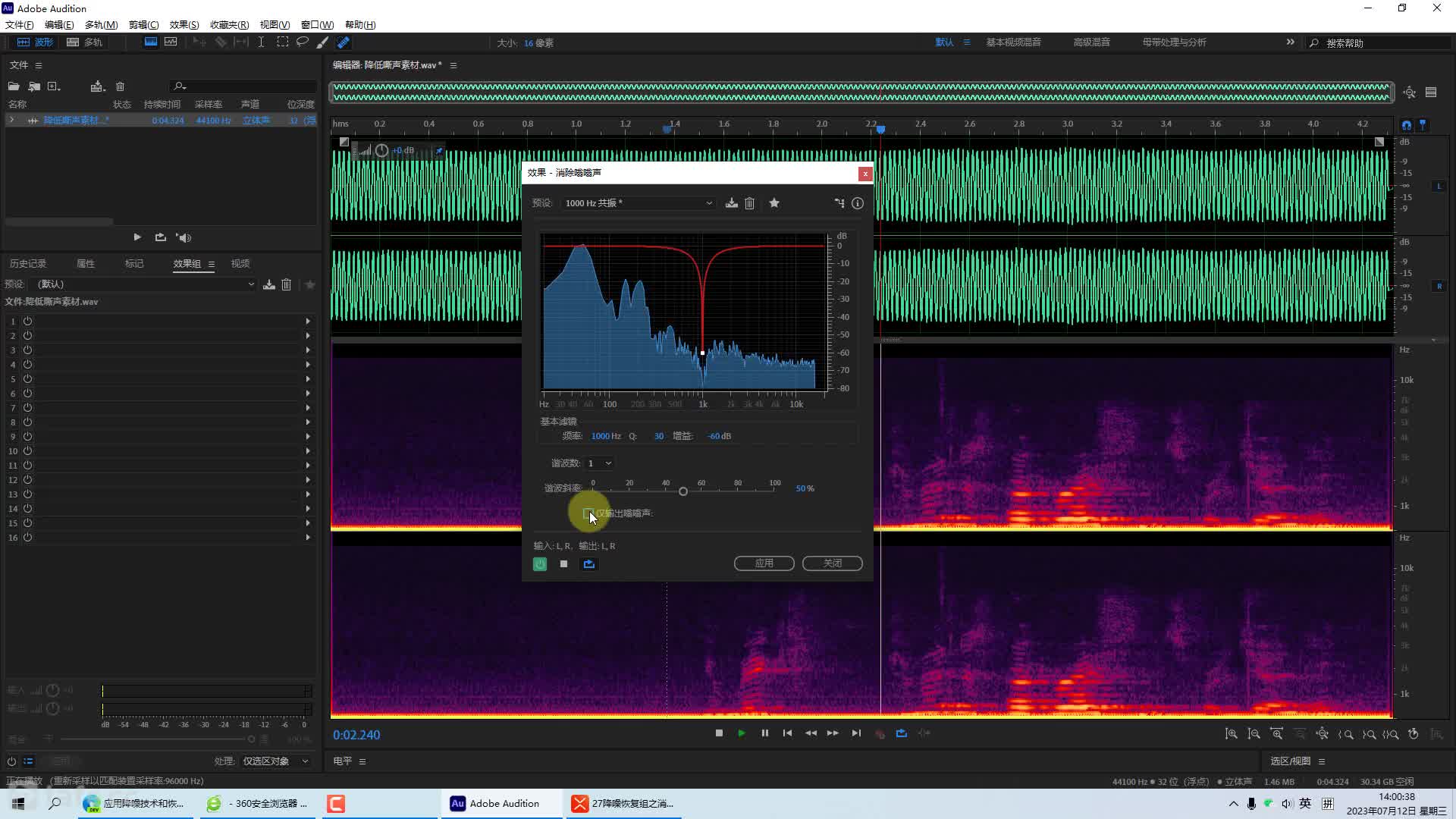Open effect dialog info icon
This screenshot has width=1456, height=819.
(x=858, y=203)
